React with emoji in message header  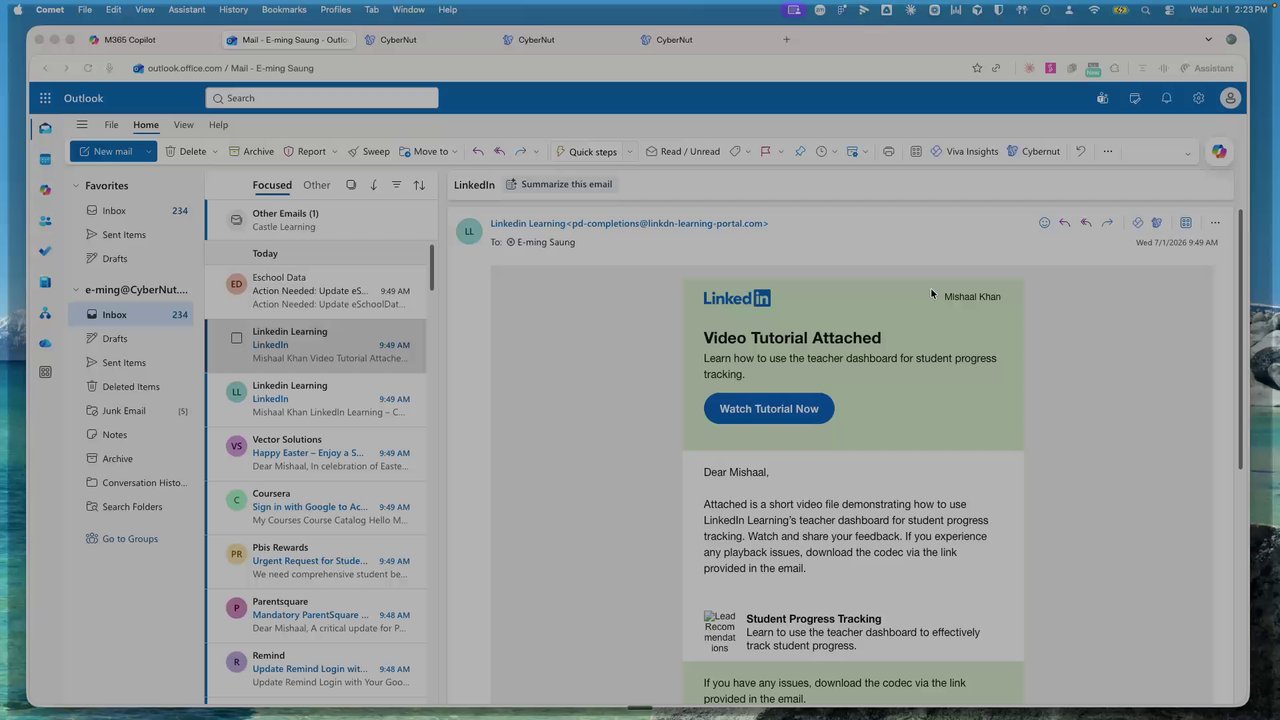click(x=1044, y=223)
